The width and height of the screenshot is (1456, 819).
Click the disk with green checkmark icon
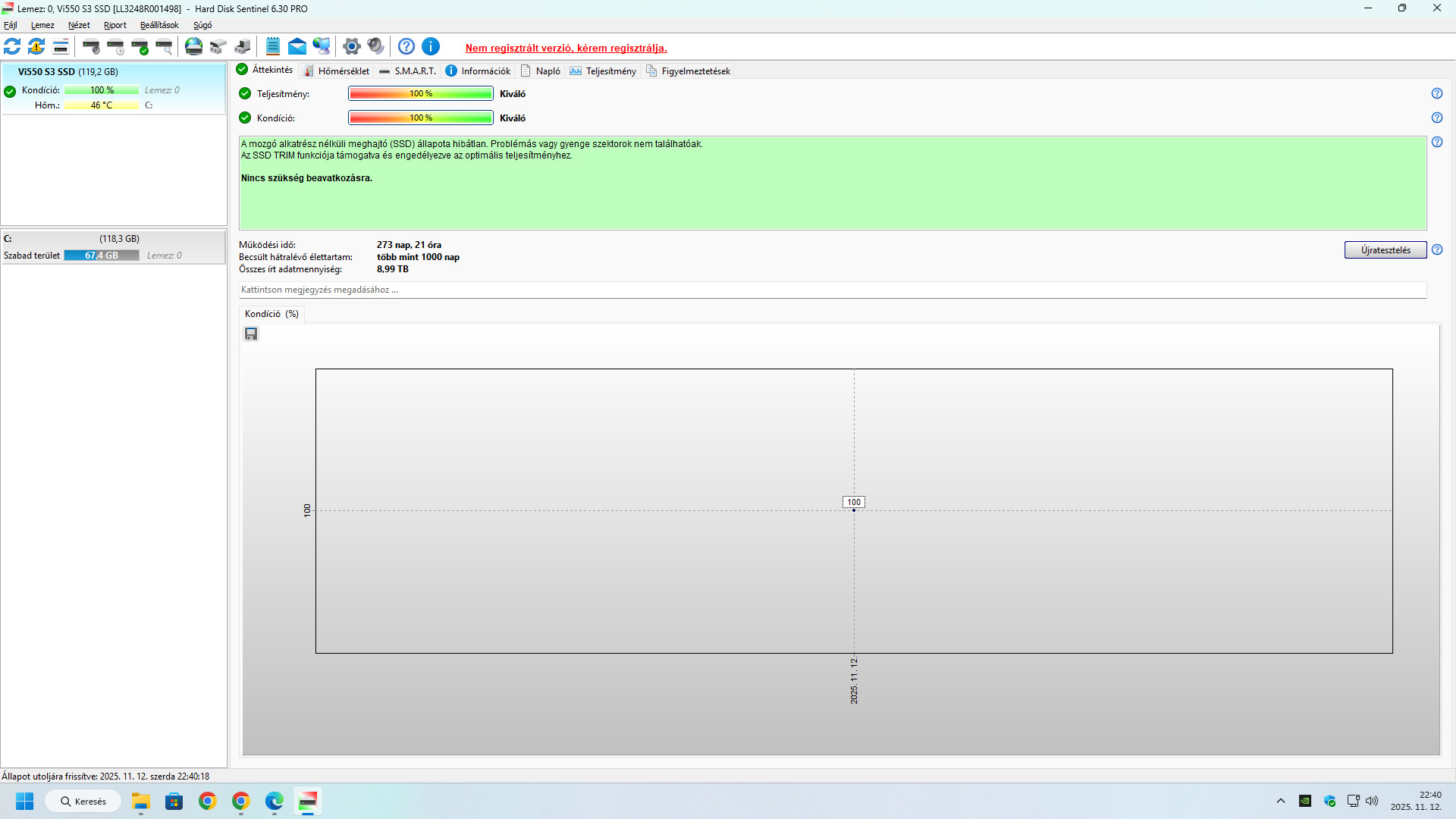[x=140, y=47]
